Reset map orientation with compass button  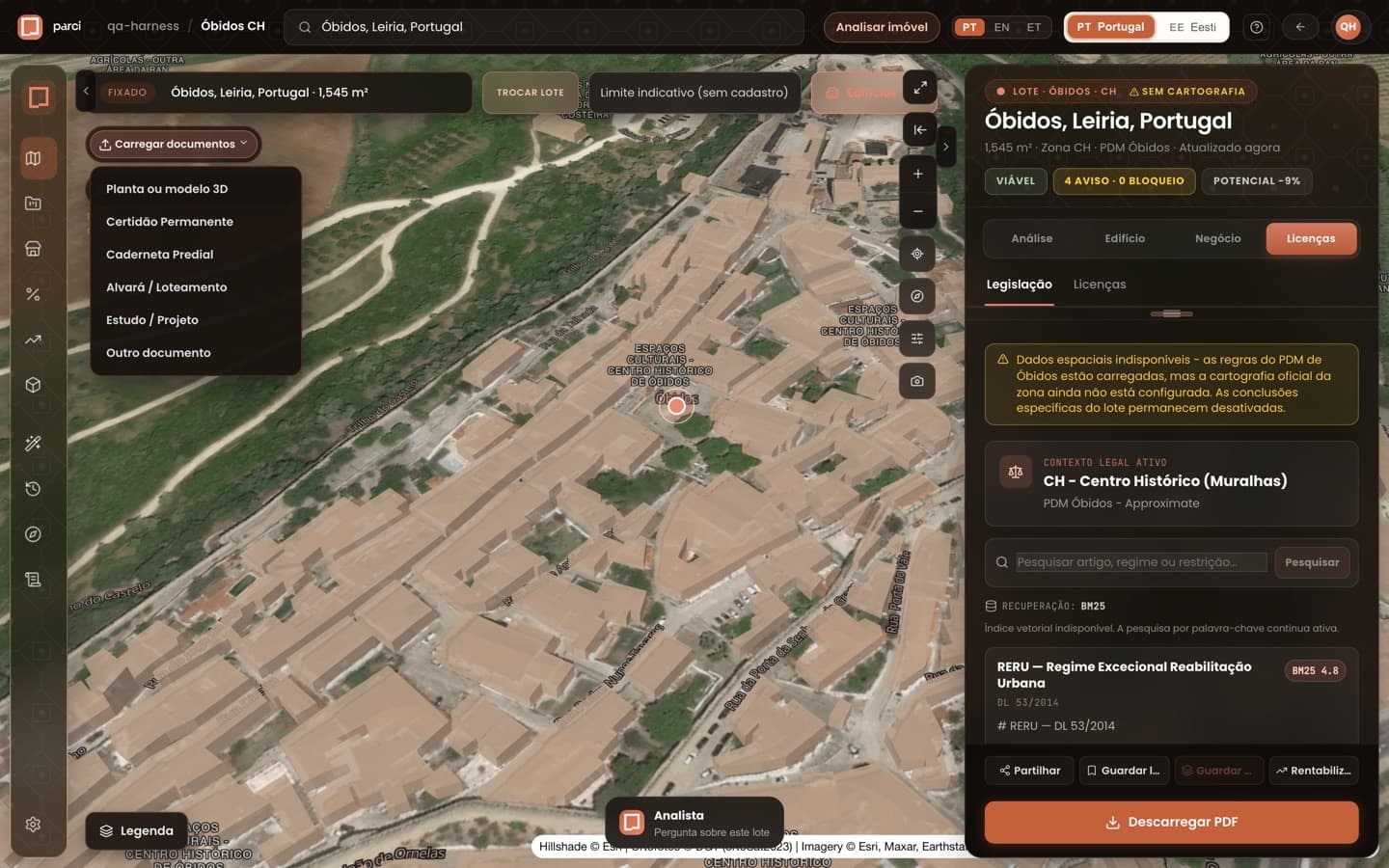tap(917, 296)
